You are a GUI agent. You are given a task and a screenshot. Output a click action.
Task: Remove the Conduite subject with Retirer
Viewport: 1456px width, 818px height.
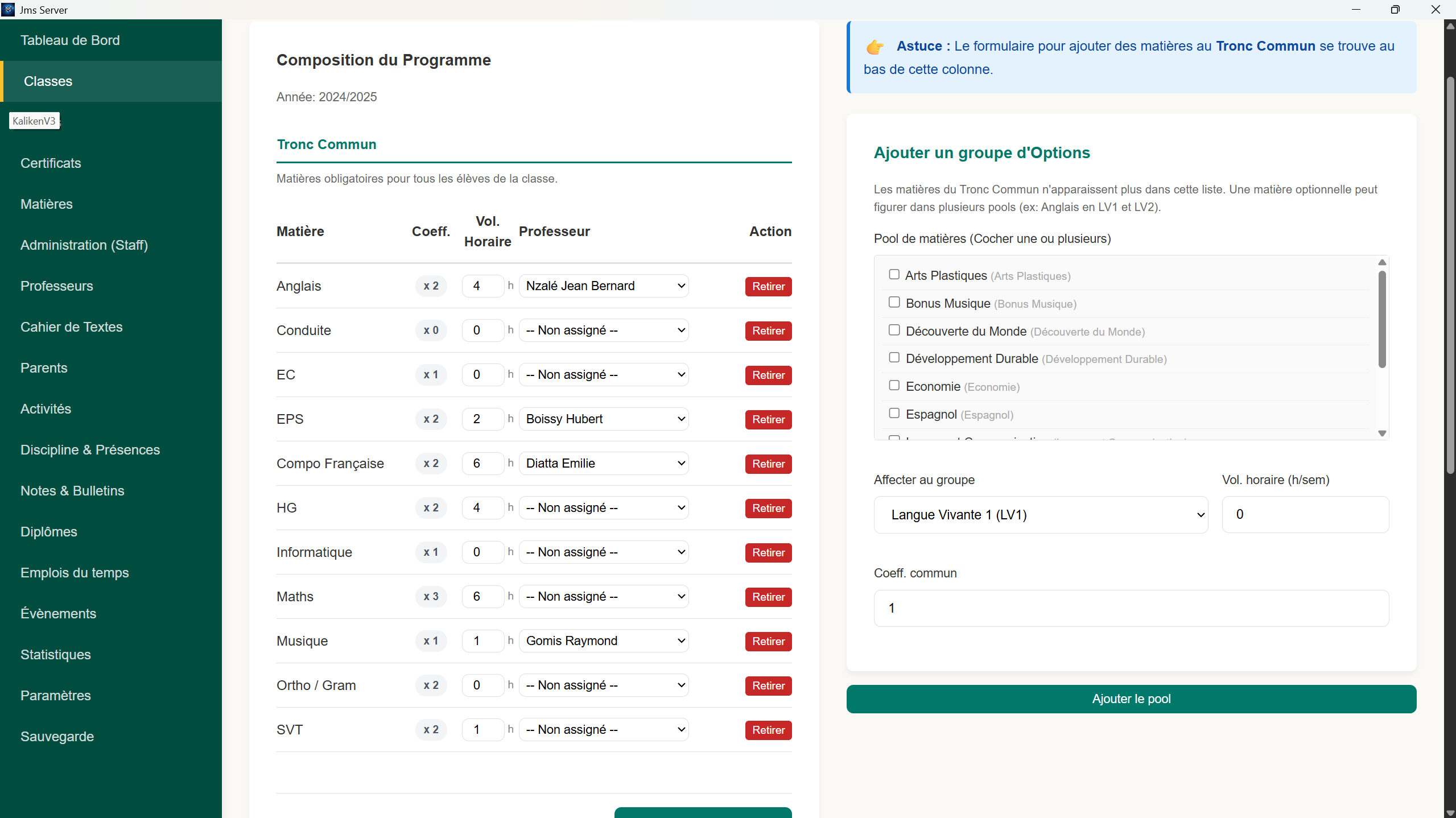(768, 330)
